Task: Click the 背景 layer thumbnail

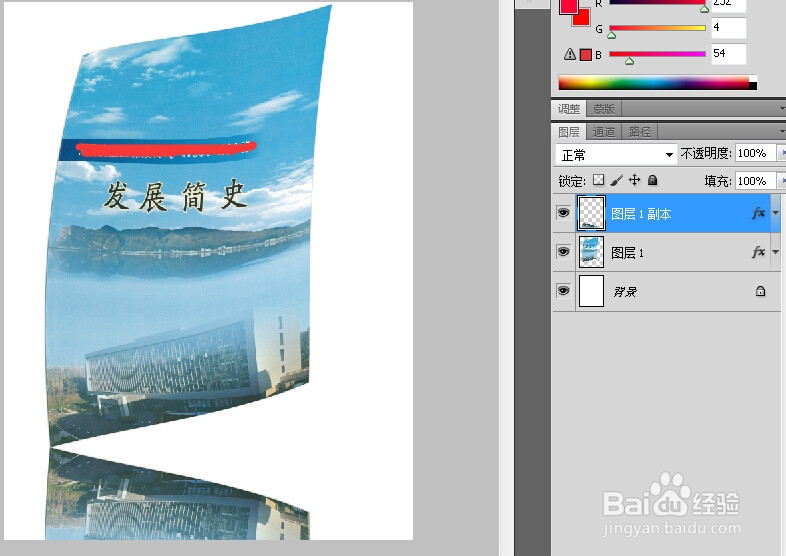Action: point(592,291)
